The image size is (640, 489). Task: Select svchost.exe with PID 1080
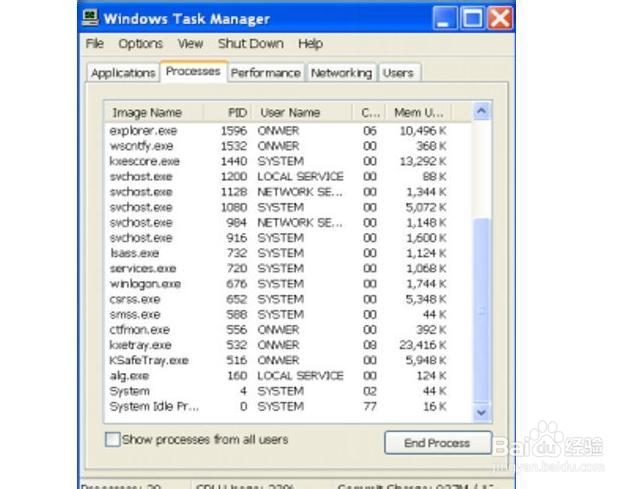pyautogui.click(x=288, y=207)
